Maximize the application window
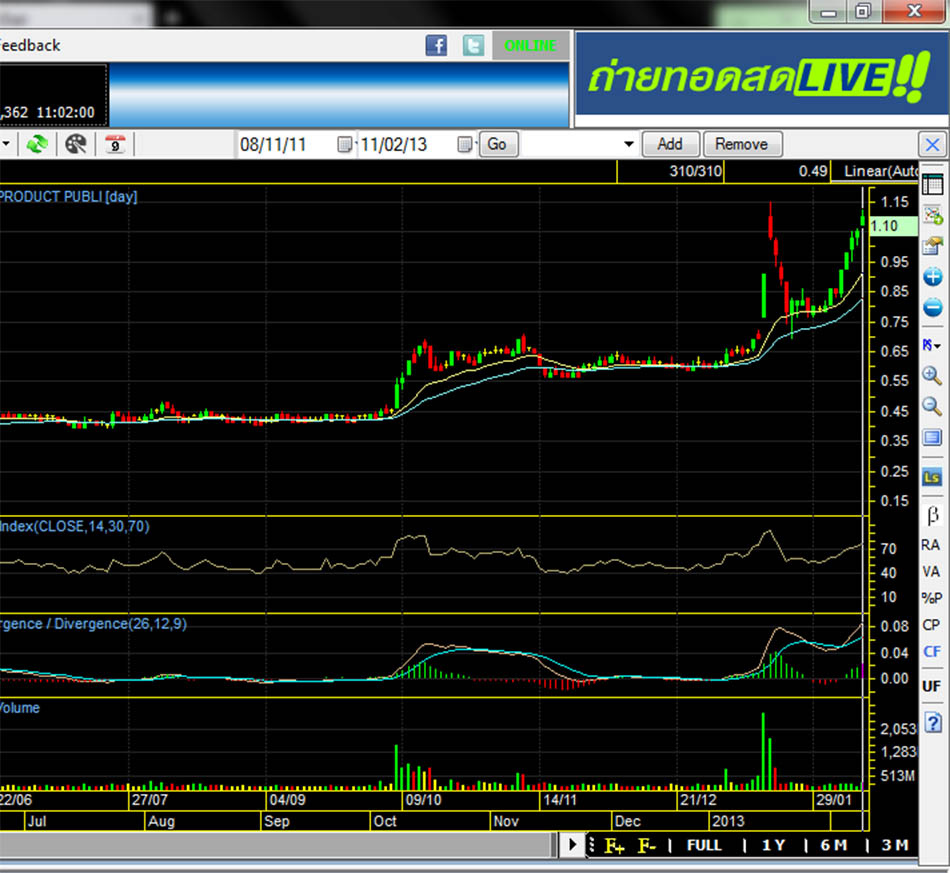Viewport: 950px width, 873px height. click(863, 11)
